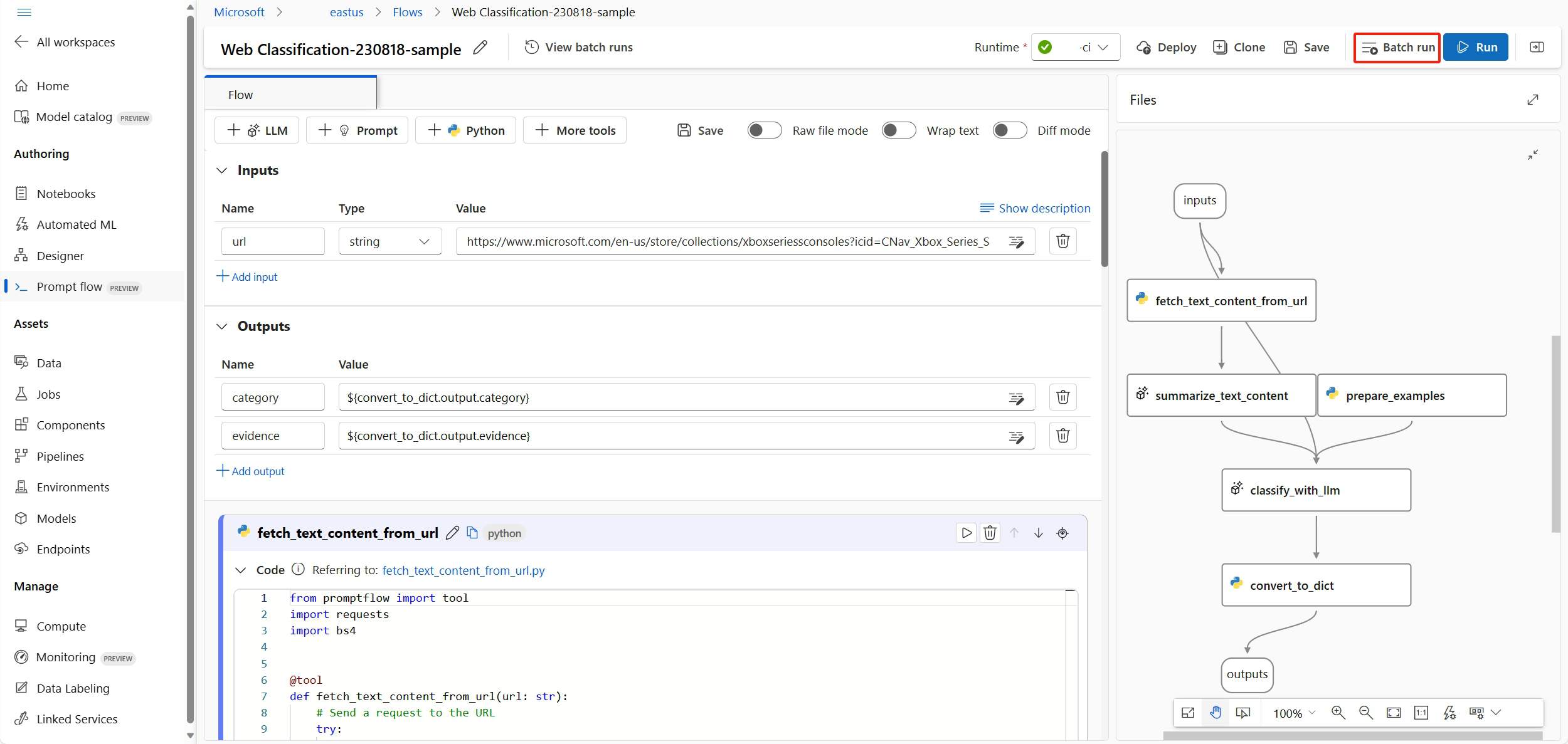Toggle Raw file mode switch
This screenshot has height=744, width=1568.
(x=765, y=130)
